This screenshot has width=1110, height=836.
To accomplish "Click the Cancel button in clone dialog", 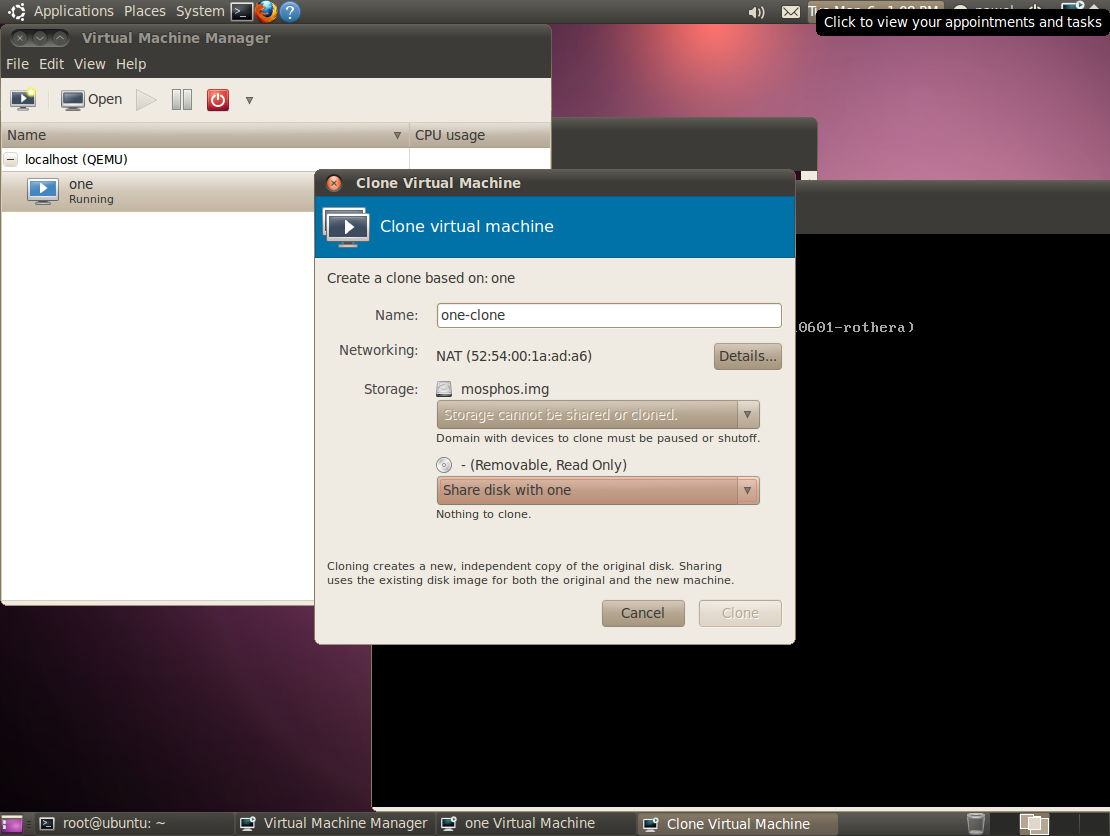I will (x=643, y=613).
